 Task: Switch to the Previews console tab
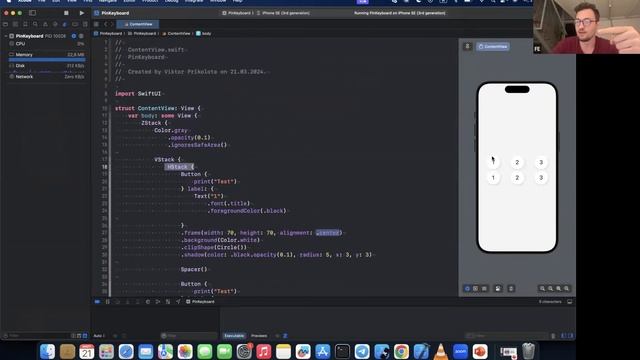tap(259, 336)
